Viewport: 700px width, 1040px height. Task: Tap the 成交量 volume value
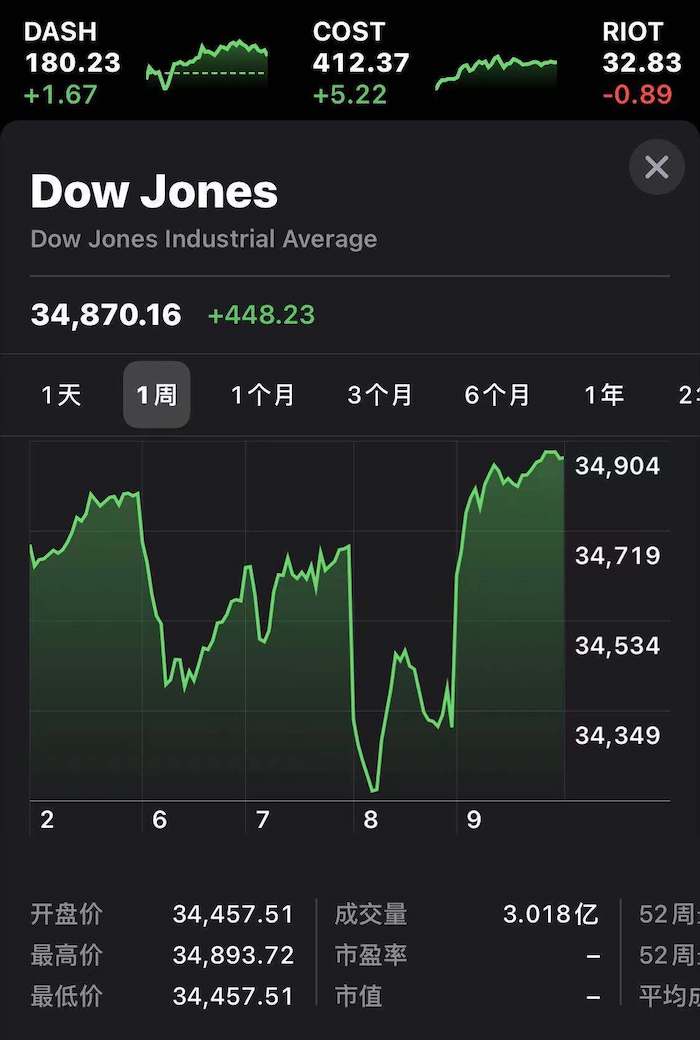click(x=550, y=914)
